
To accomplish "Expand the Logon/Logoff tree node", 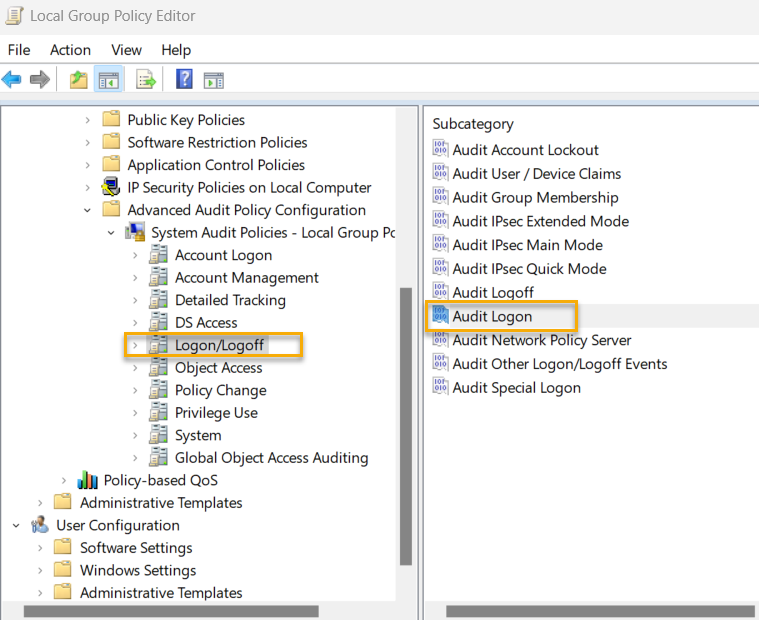I will pyautogui.click(x=135, y=345).
